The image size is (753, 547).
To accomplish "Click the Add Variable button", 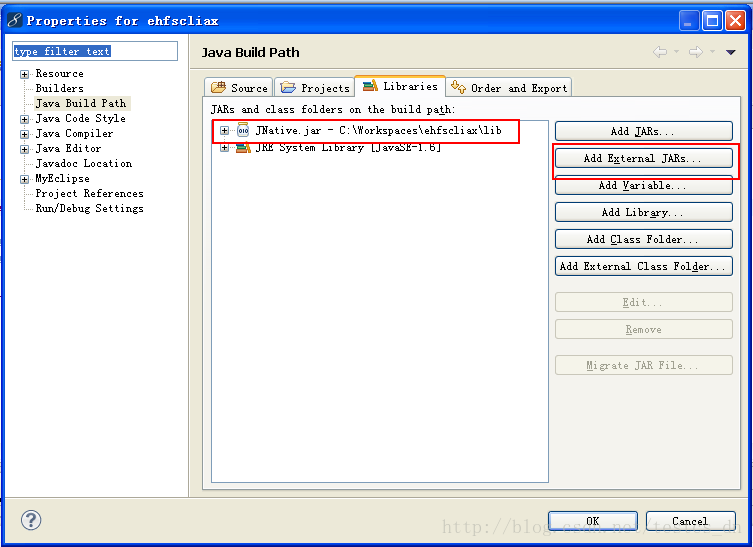I will coord(644,185).
